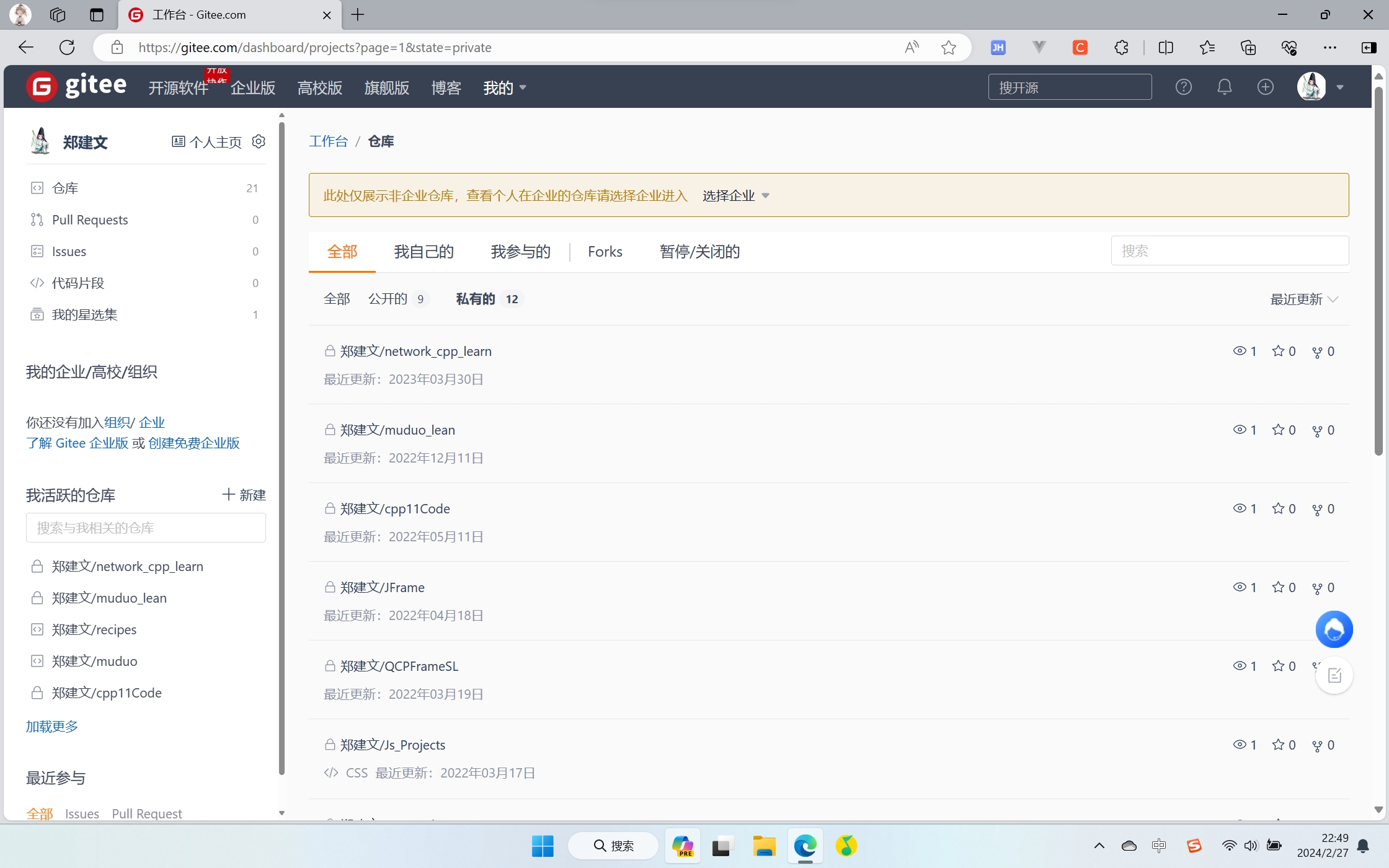Image resolution: width=1389 pixels, height=868 pixels.
Task: Open File Explorer from the taskbar
Action: [764, 846]
